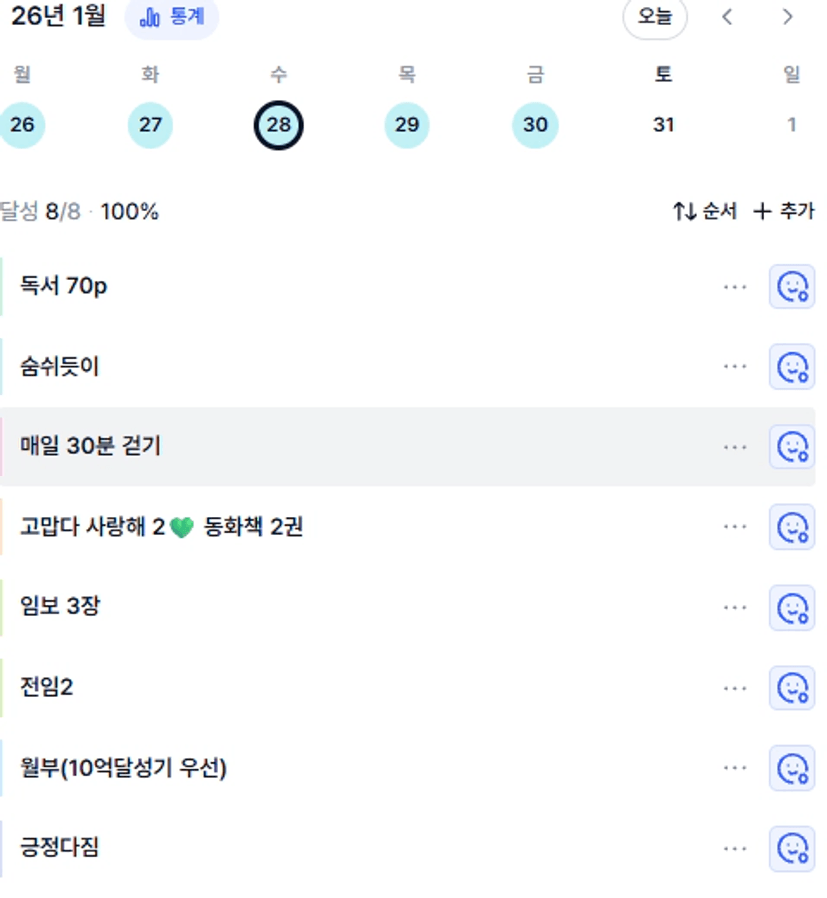Expand more options for 매일 30분 걷기

point(735,447)
